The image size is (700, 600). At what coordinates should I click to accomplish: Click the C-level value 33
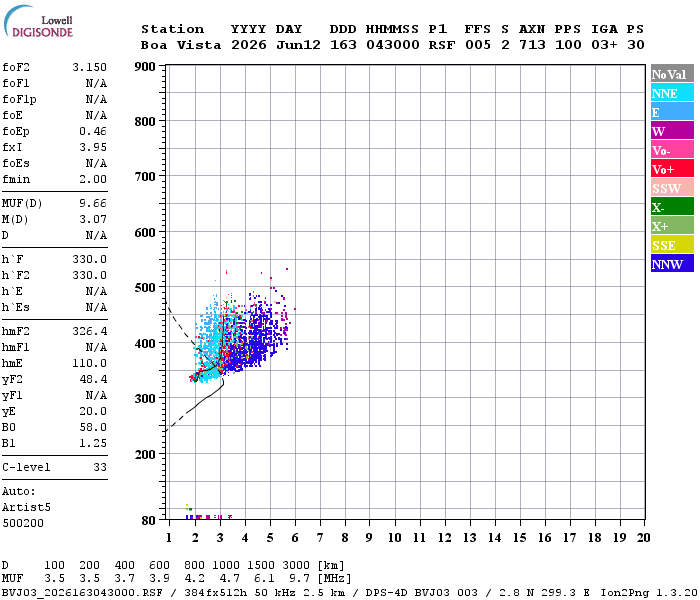tap(100, 467)
